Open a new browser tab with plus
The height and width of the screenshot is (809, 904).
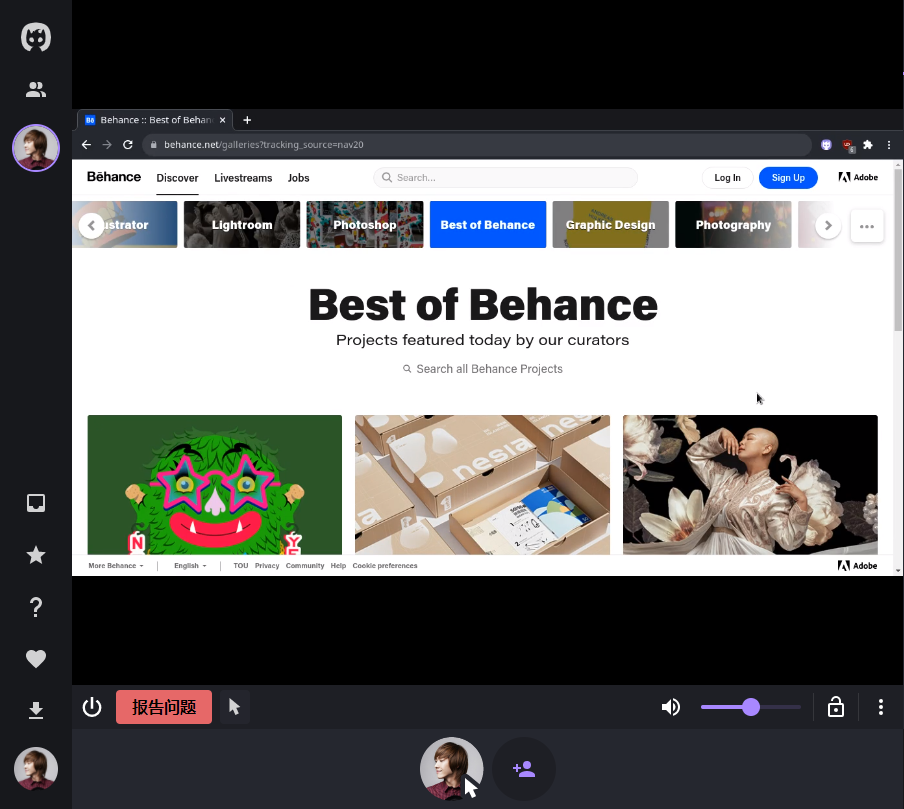point(247,120)
